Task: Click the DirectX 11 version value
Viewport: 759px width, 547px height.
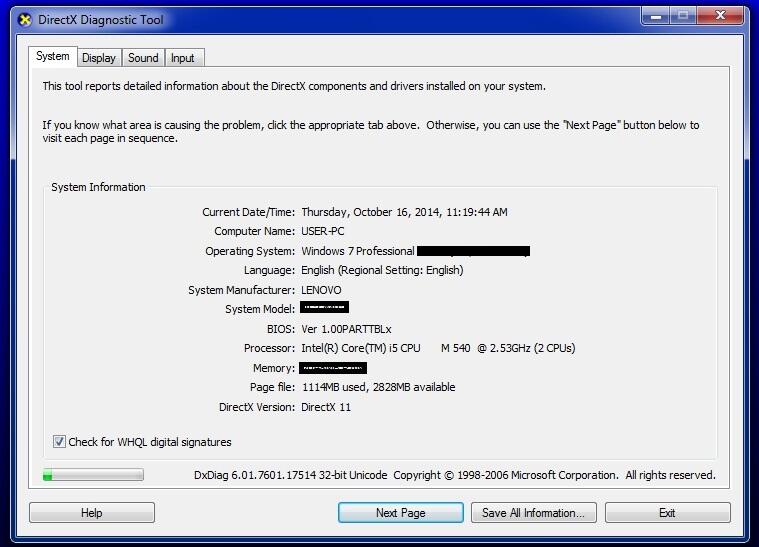Action: tap(326, 407)
